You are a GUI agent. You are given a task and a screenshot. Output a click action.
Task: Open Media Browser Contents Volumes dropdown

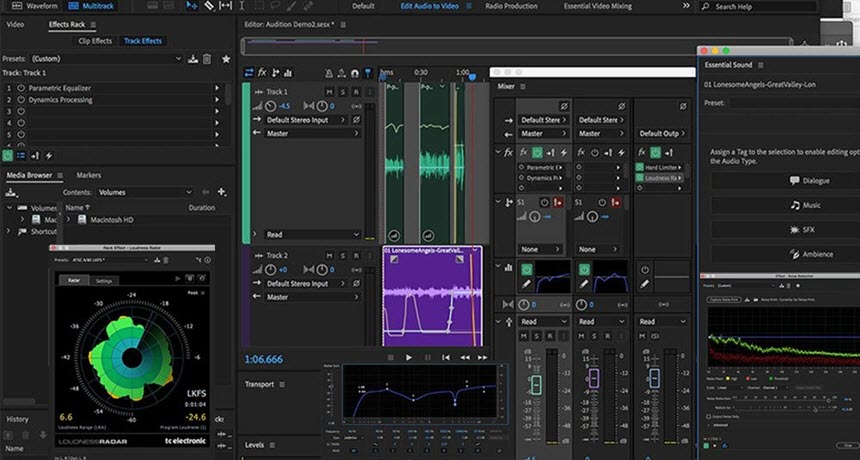click(145, 192)
